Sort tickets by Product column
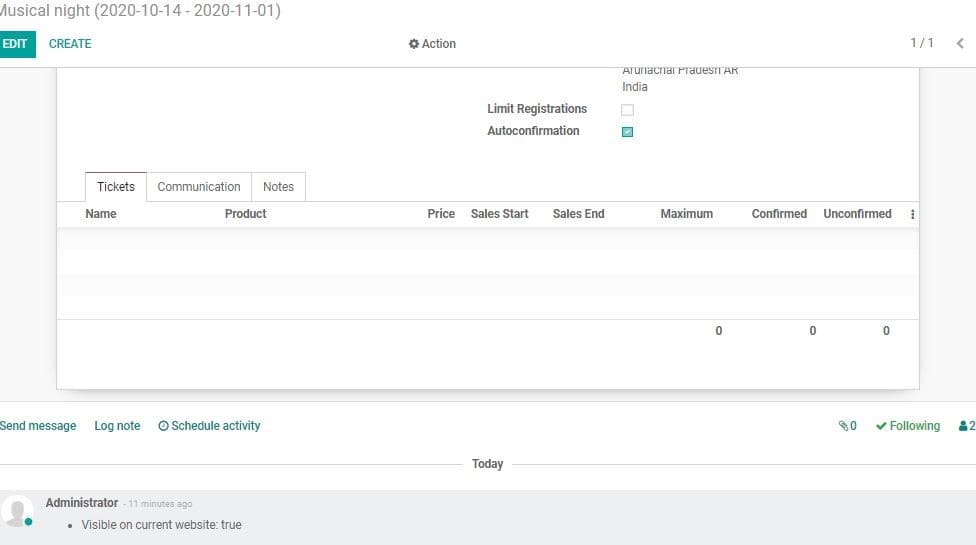The image size is (976, 545). pyautogui.click(x=245, y=214)
